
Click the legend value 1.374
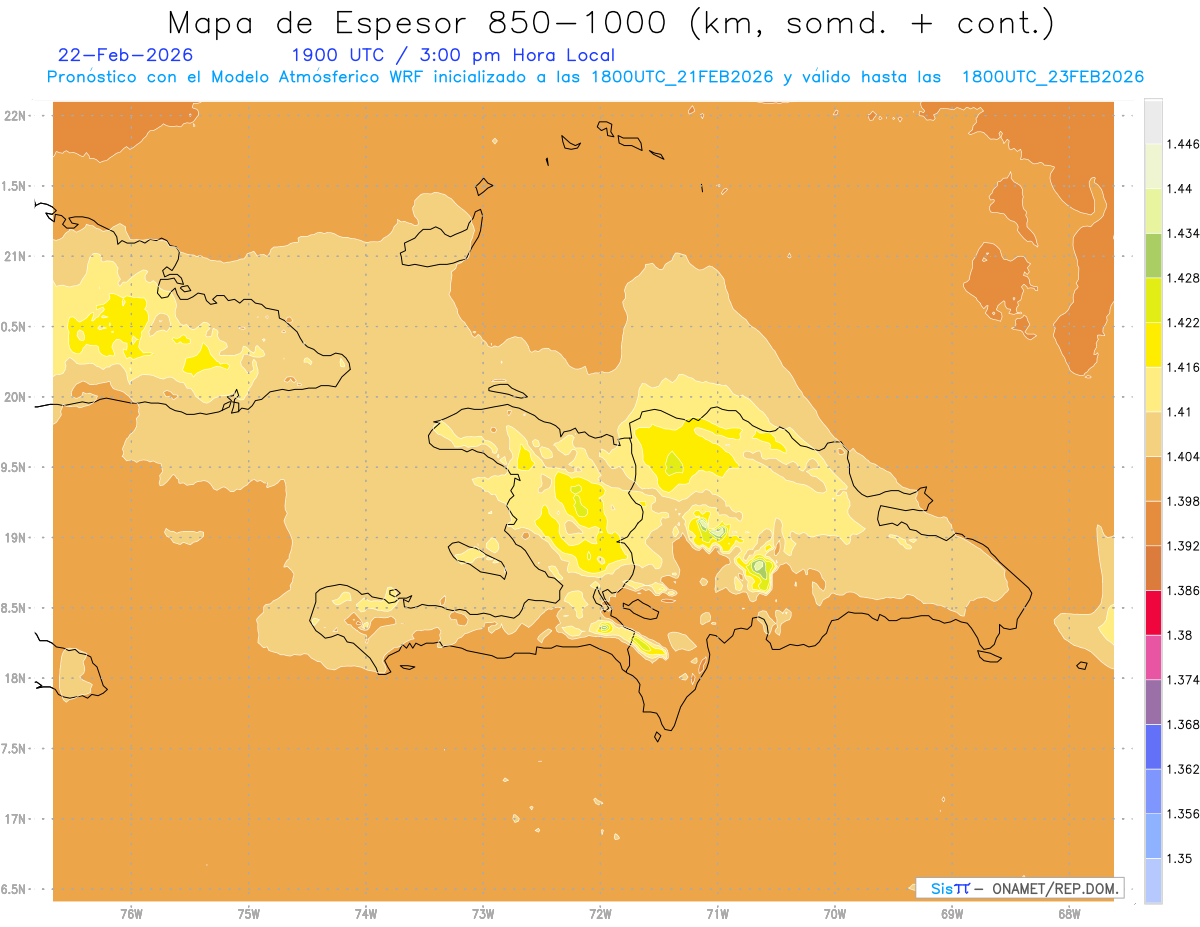pos(1183,679)
